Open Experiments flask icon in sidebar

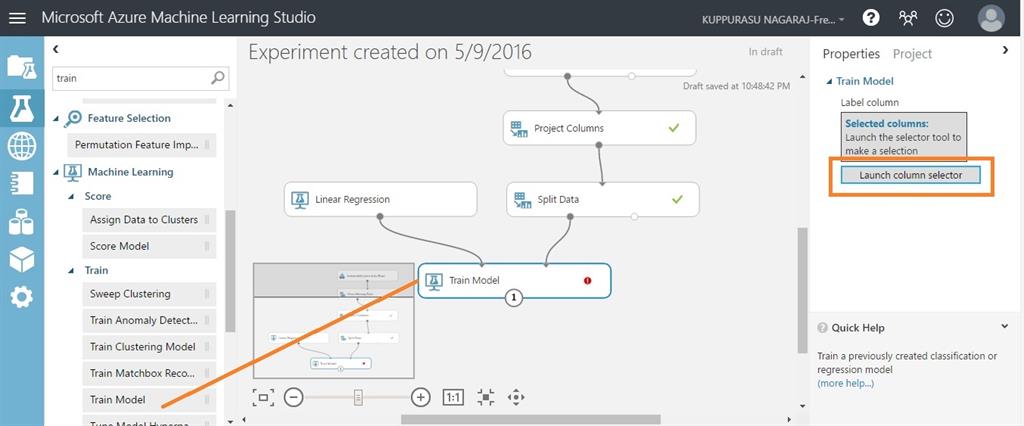pyautogui.click(x=22, y=108)
